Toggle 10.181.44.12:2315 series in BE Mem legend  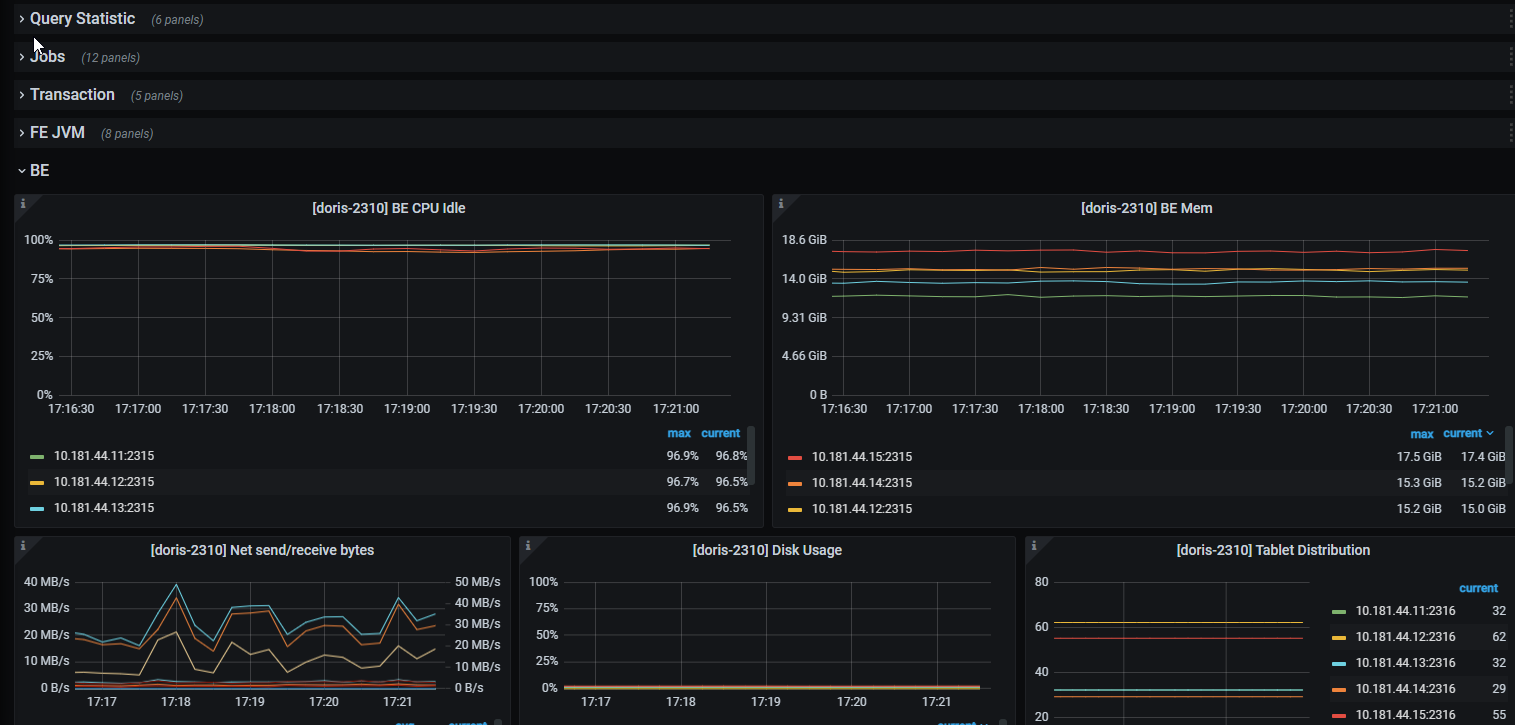coord(862,509)
